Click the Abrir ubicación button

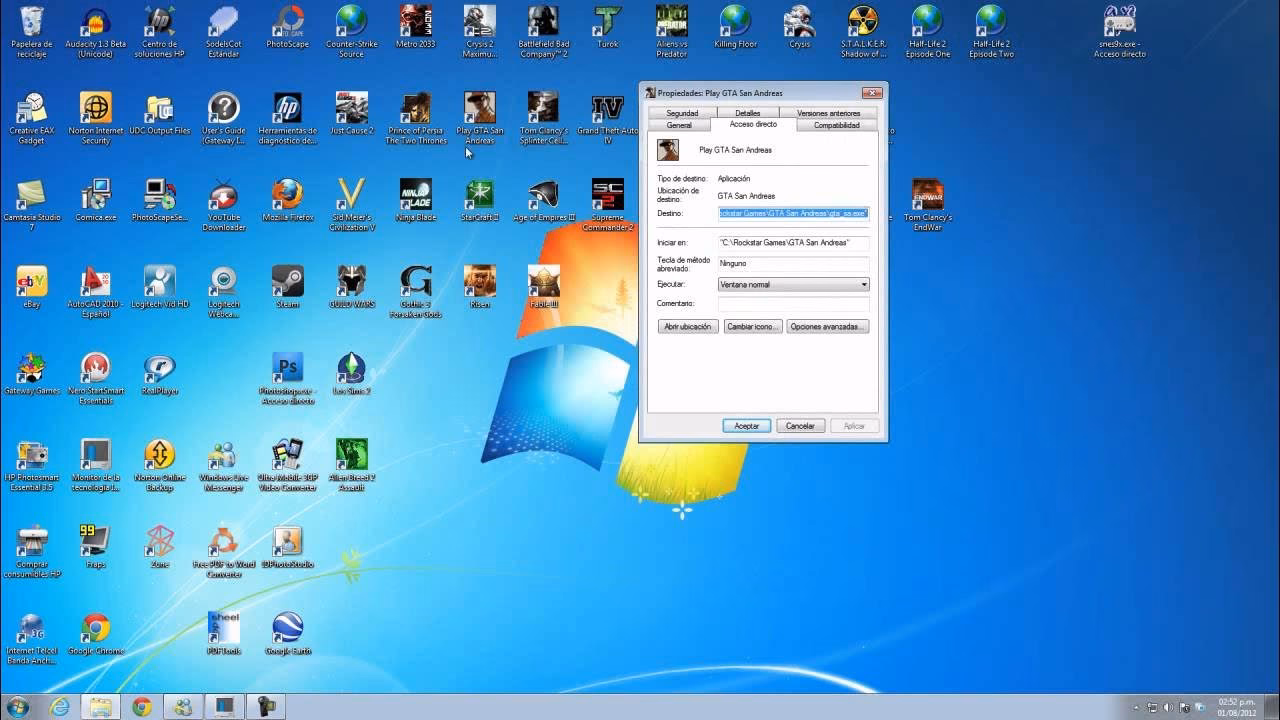(688, 327)
